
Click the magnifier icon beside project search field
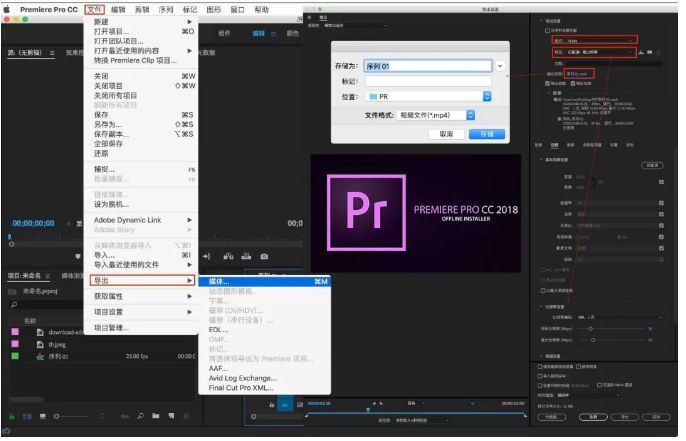click(x=14, y=305)
